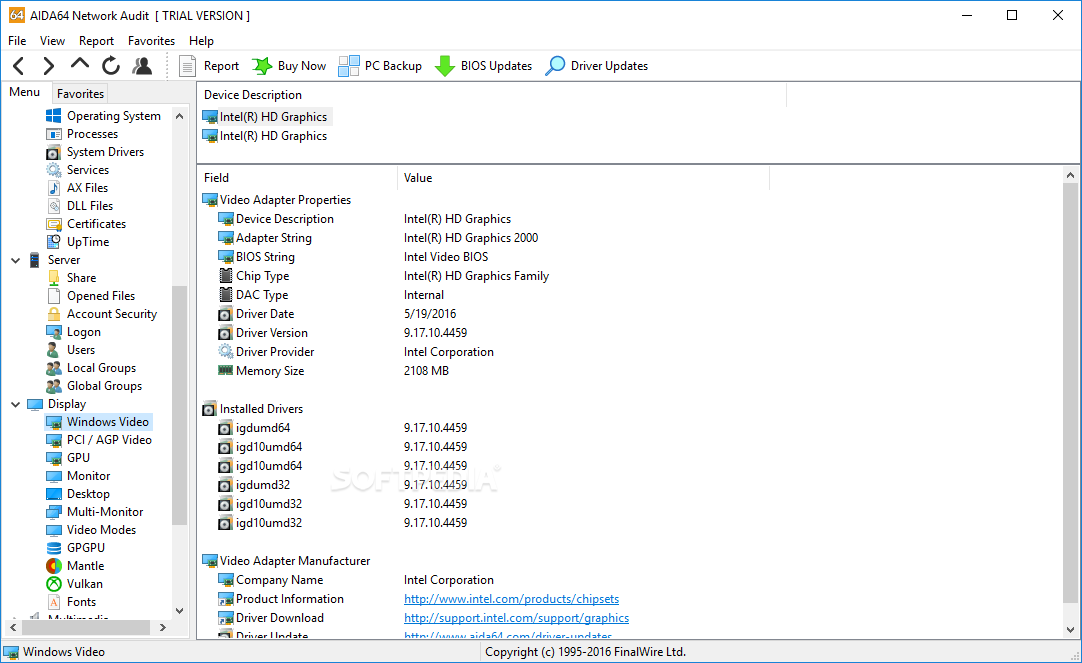Open Global Groups tree item
This screenshot has height=663, width=1082.
(x=94, y=386)
